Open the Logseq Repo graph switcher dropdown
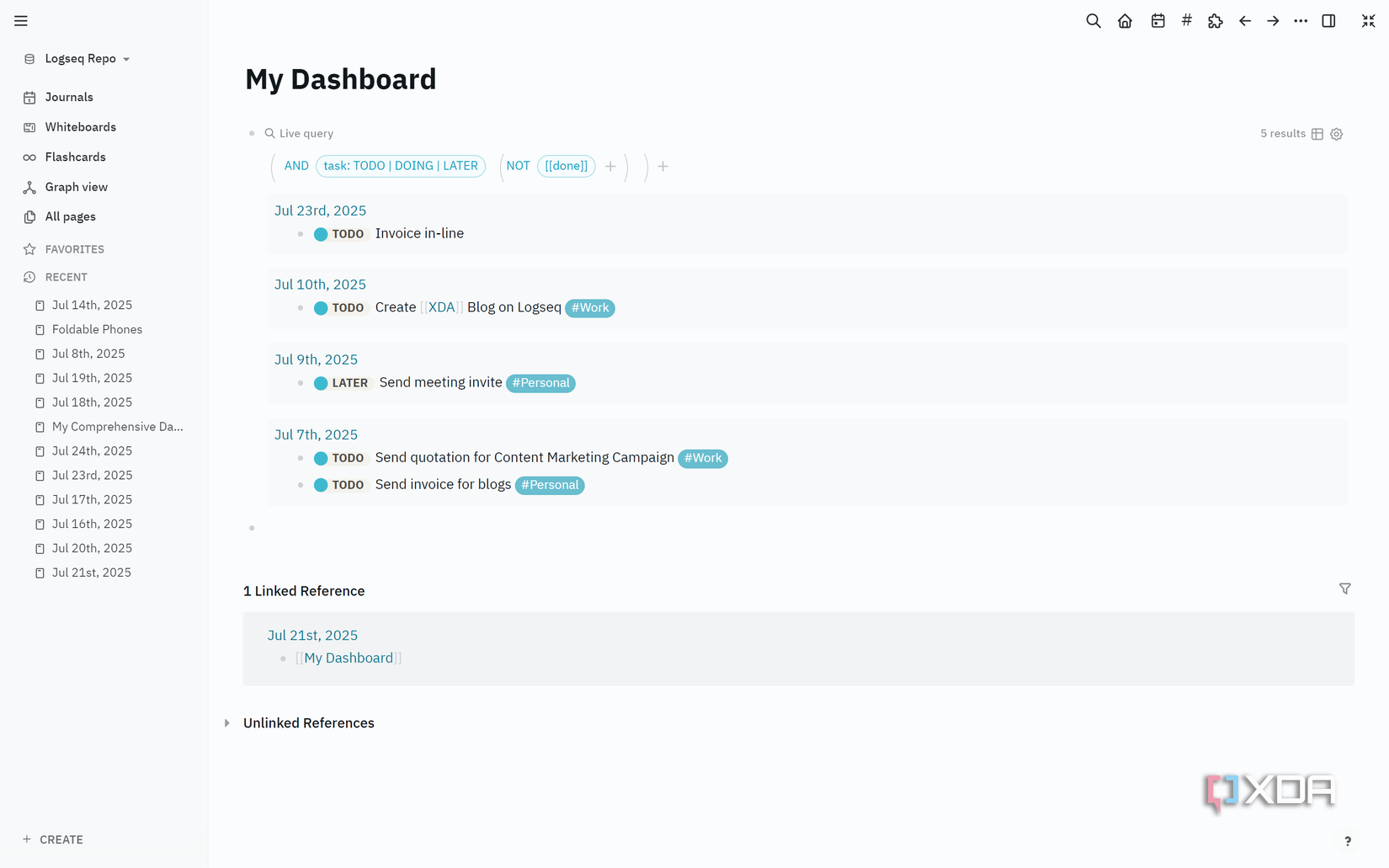This screenshot has height=868, width=1389. (x=81, y=58)
